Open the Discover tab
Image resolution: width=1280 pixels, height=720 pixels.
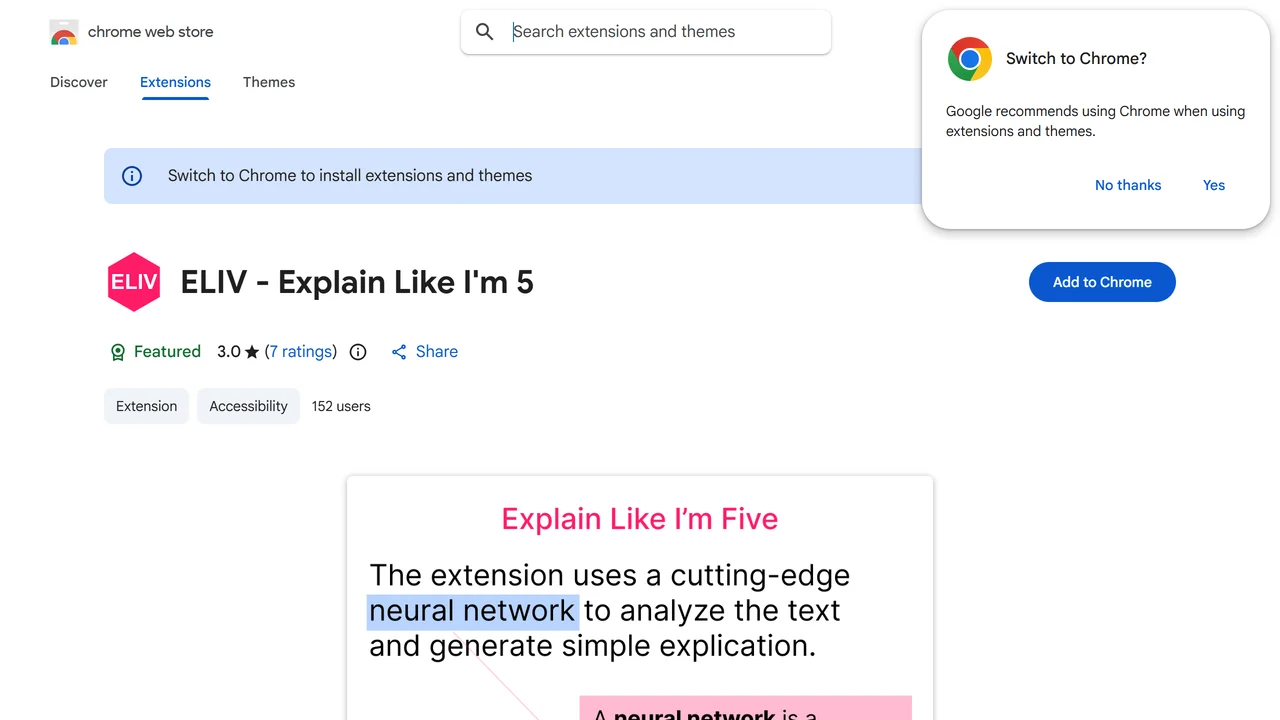pos(79,82)
